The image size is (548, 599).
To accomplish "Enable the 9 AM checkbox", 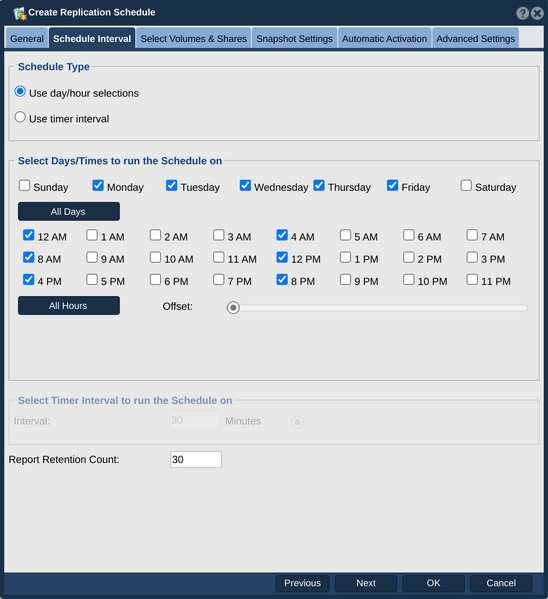I will [92, 257].
